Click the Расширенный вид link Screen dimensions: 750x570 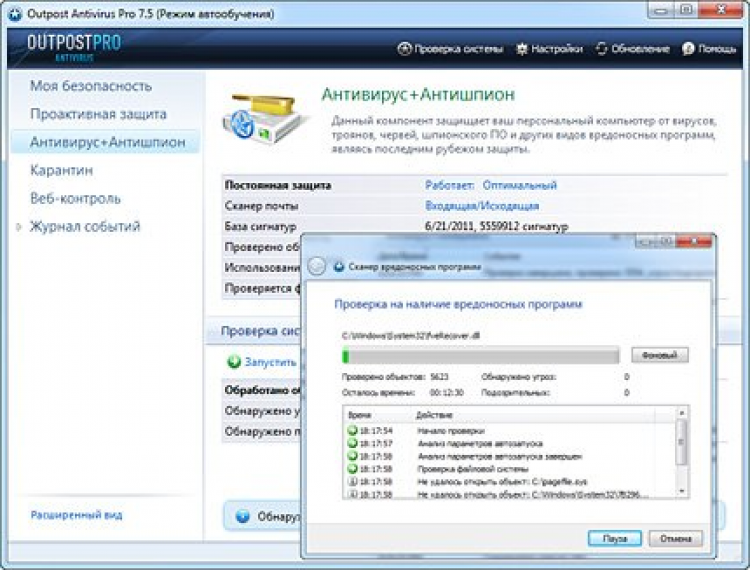point(77,515)
